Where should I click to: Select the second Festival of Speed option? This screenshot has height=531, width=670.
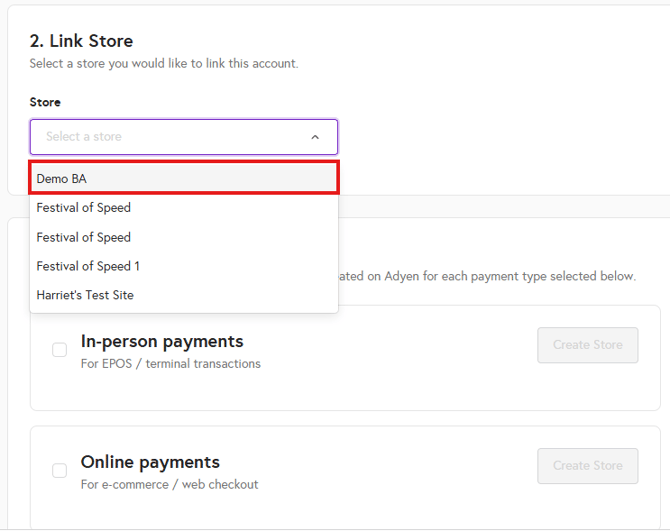[84, 237]
